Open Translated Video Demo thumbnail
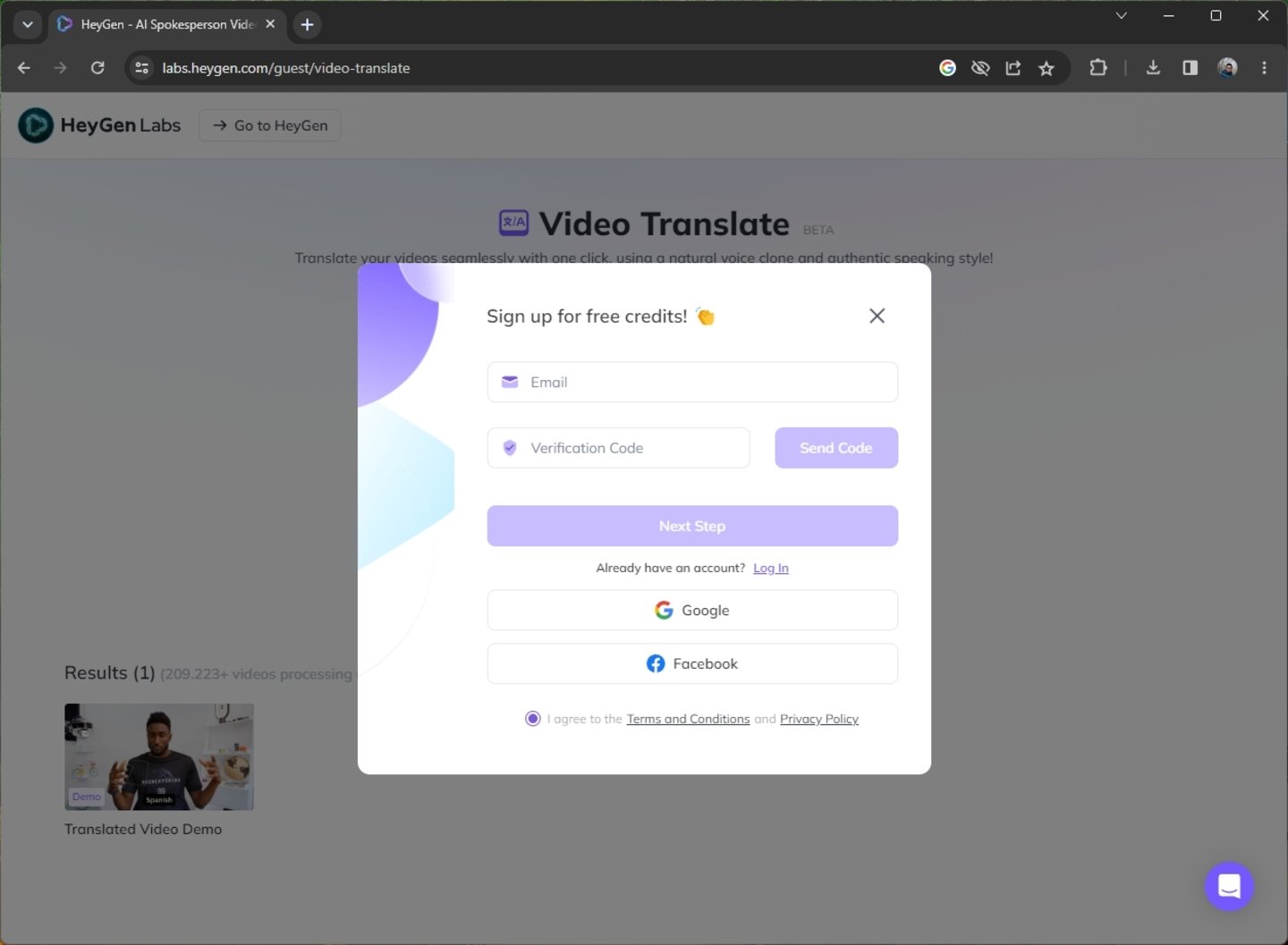The image size is (1288, 945). point(159,756)
